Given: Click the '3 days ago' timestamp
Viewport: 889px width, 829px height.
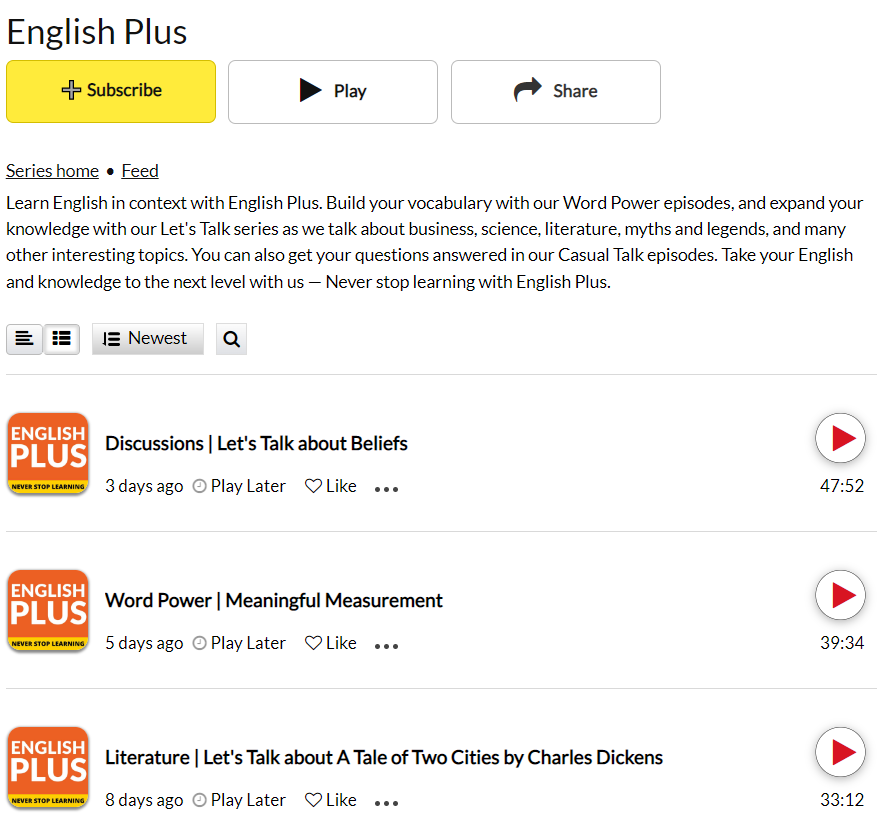Looking at the screenshot, I should point(144,486).
